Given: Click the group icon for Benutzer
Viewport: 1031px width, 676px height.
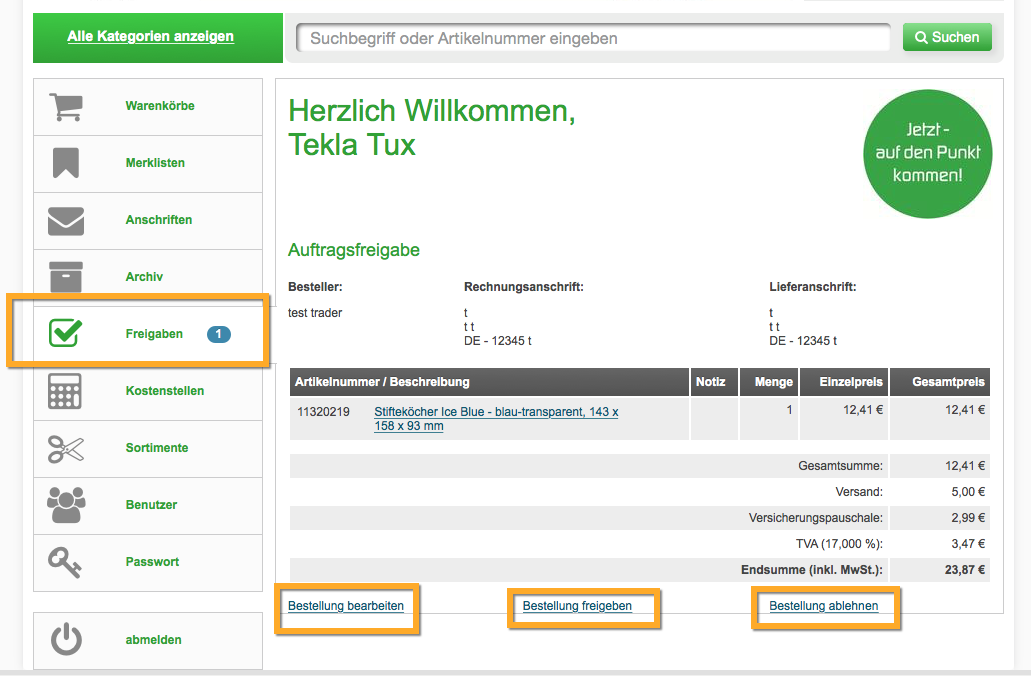Looking at the screenshot, I should click(x=66, y=505).
